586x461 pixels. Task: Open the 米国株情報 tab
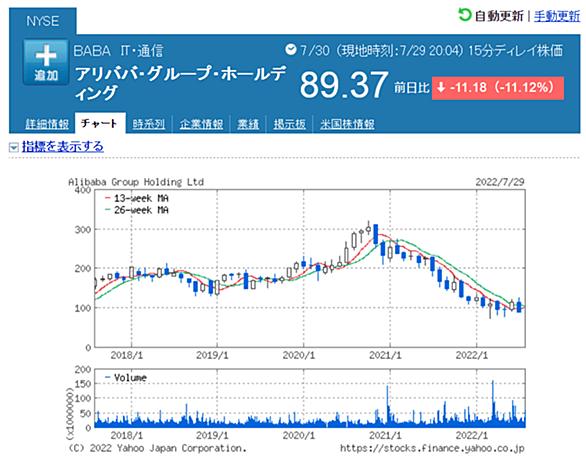click(347, 124)
